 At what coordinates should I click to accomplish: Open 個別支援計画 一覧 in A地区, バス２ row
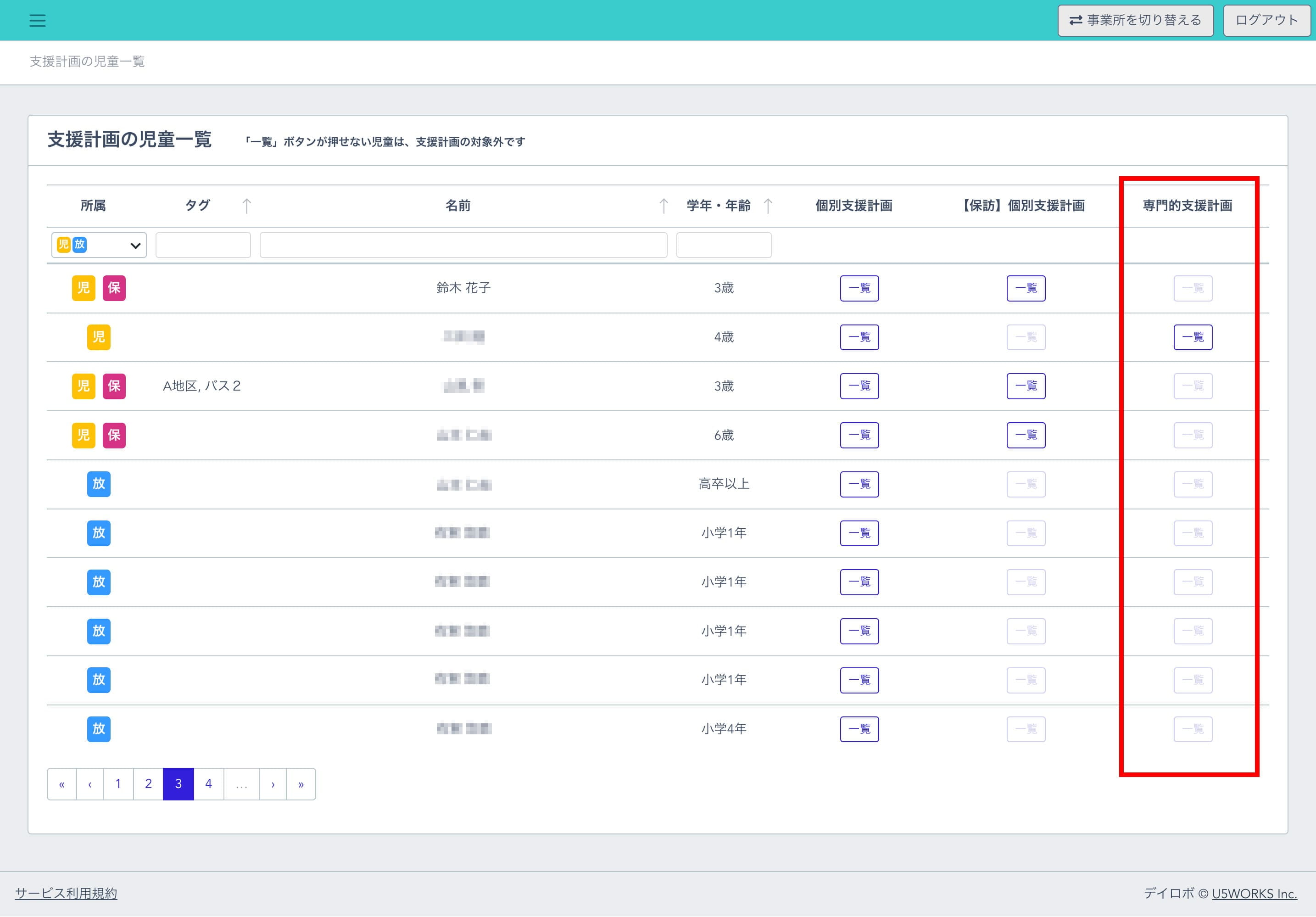[x=859, y=386]
